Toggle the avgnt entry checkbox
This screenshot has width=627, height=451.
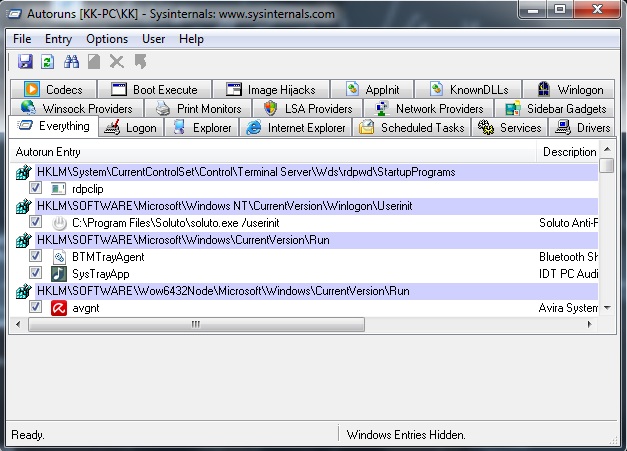pyautogui.click(x=35, y=307)
